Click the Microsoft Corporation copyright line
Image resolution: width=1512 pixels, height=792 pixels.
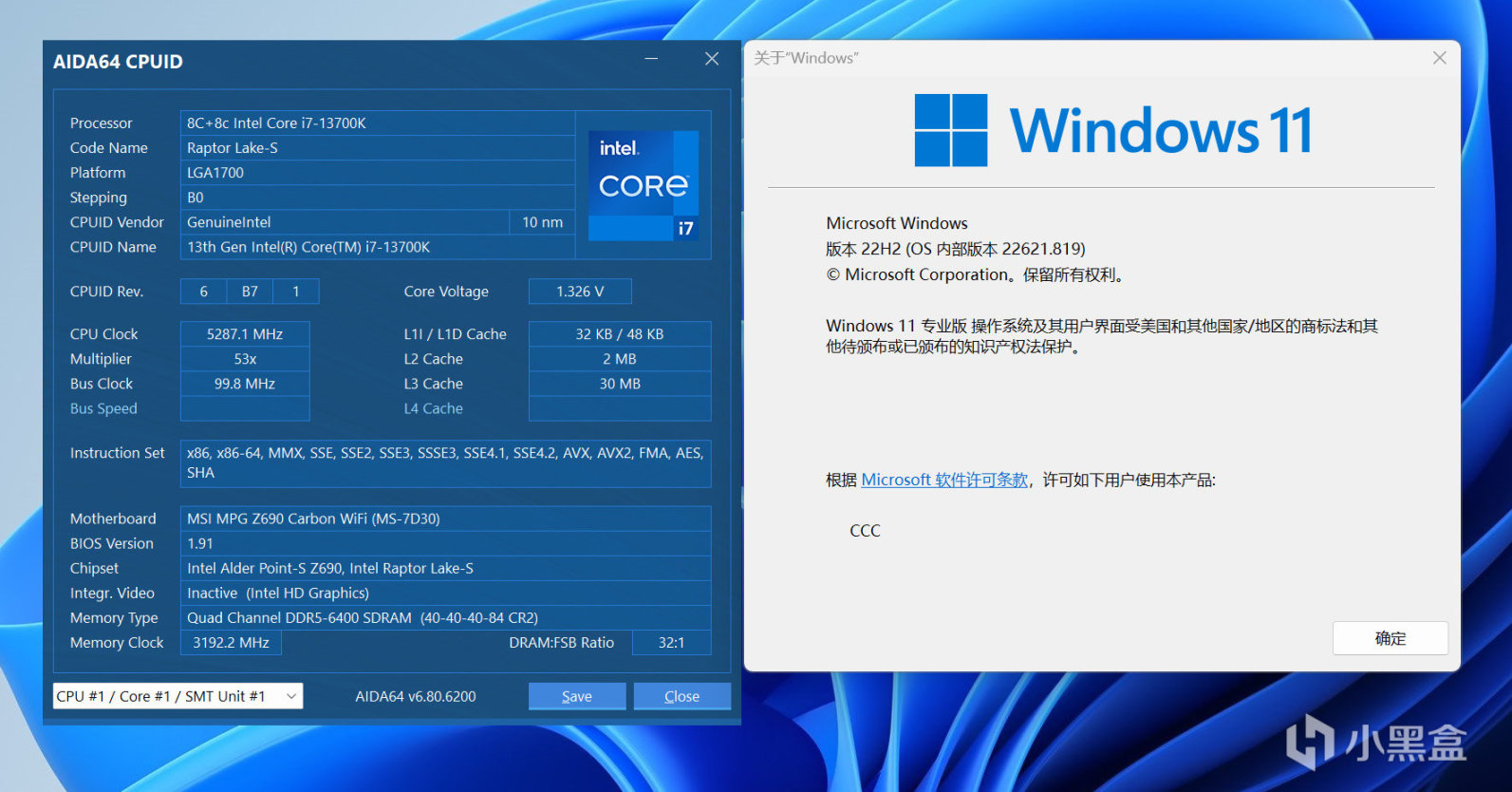pyautogui.click(x=977, y=274)
